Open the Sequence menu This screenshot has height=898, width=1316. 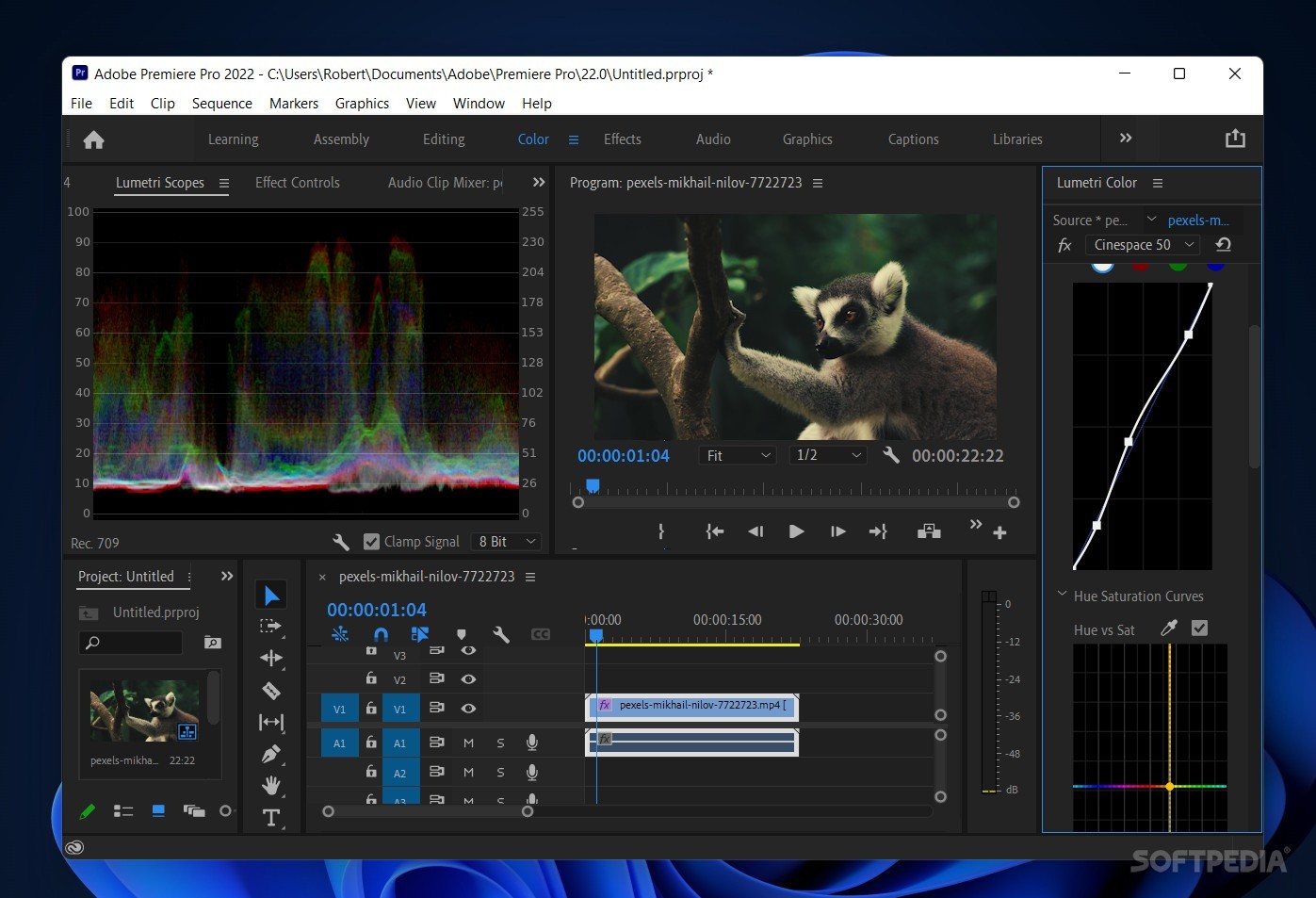[x=222, y=104]
